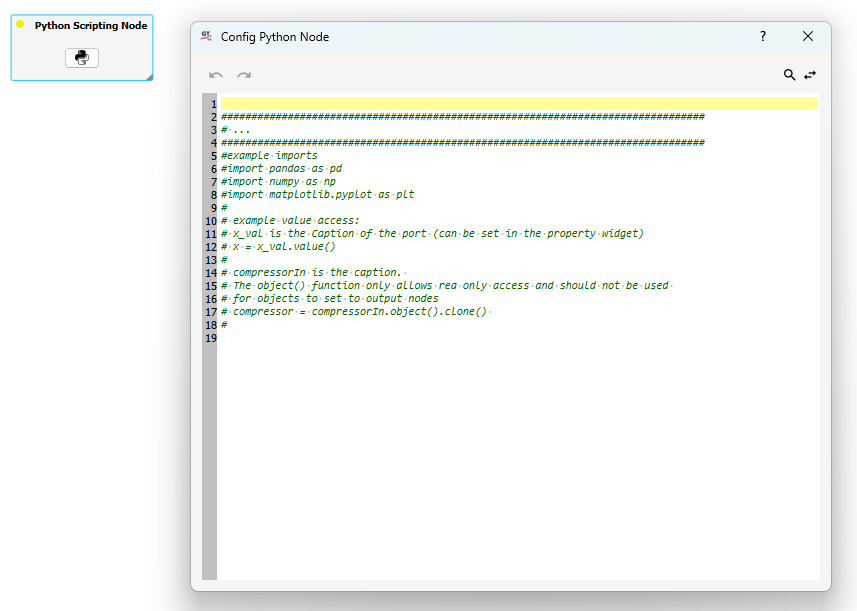This screenshot has width=857, height=611.
Task: Click the Config Python Node window icon
Action: (206, 36)
